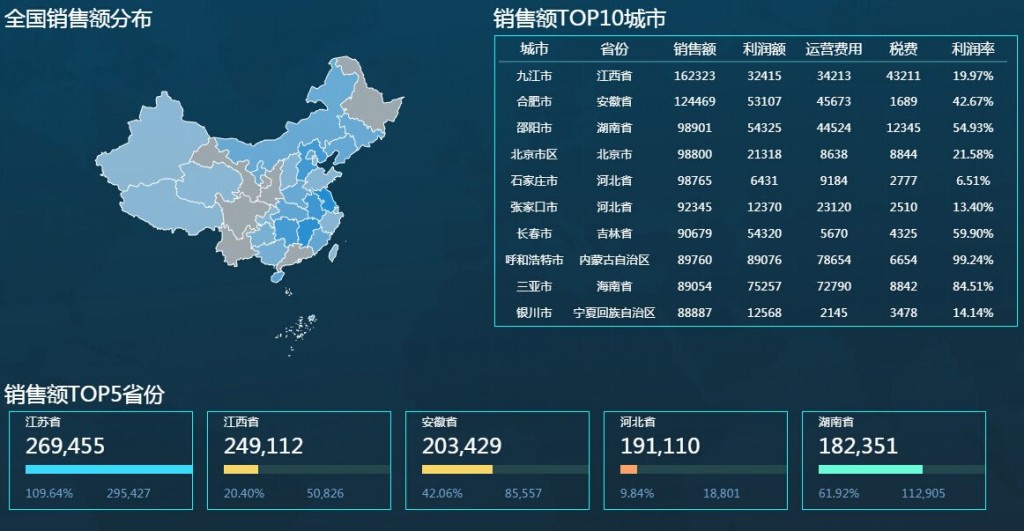This screenshot has width=1024, height=531.
Task: Click the 269,455 value in 江苏省 card
Action: [65, 446]
